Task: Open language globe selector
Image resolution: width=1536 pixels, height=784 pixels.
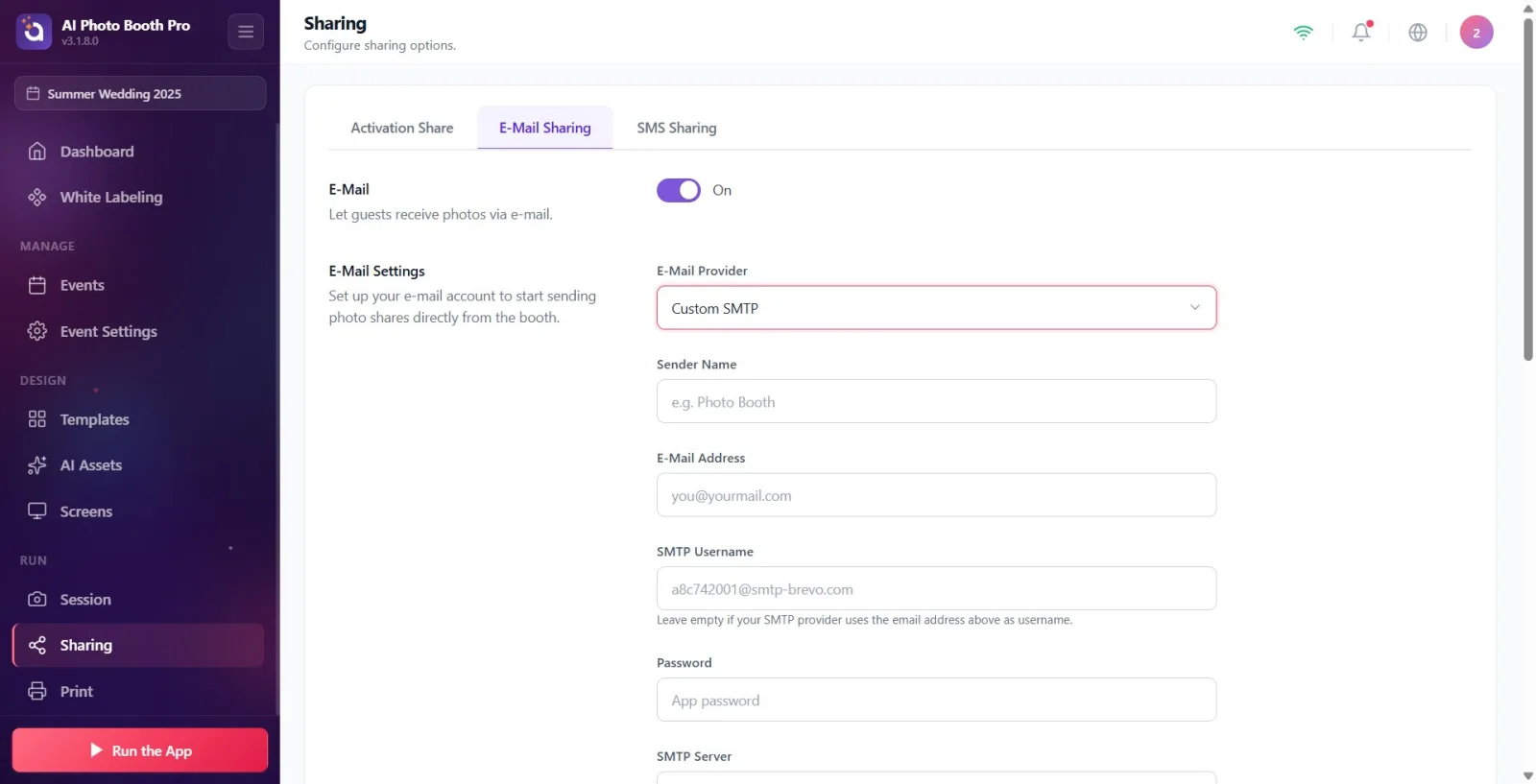Action: pos(1418,32)
